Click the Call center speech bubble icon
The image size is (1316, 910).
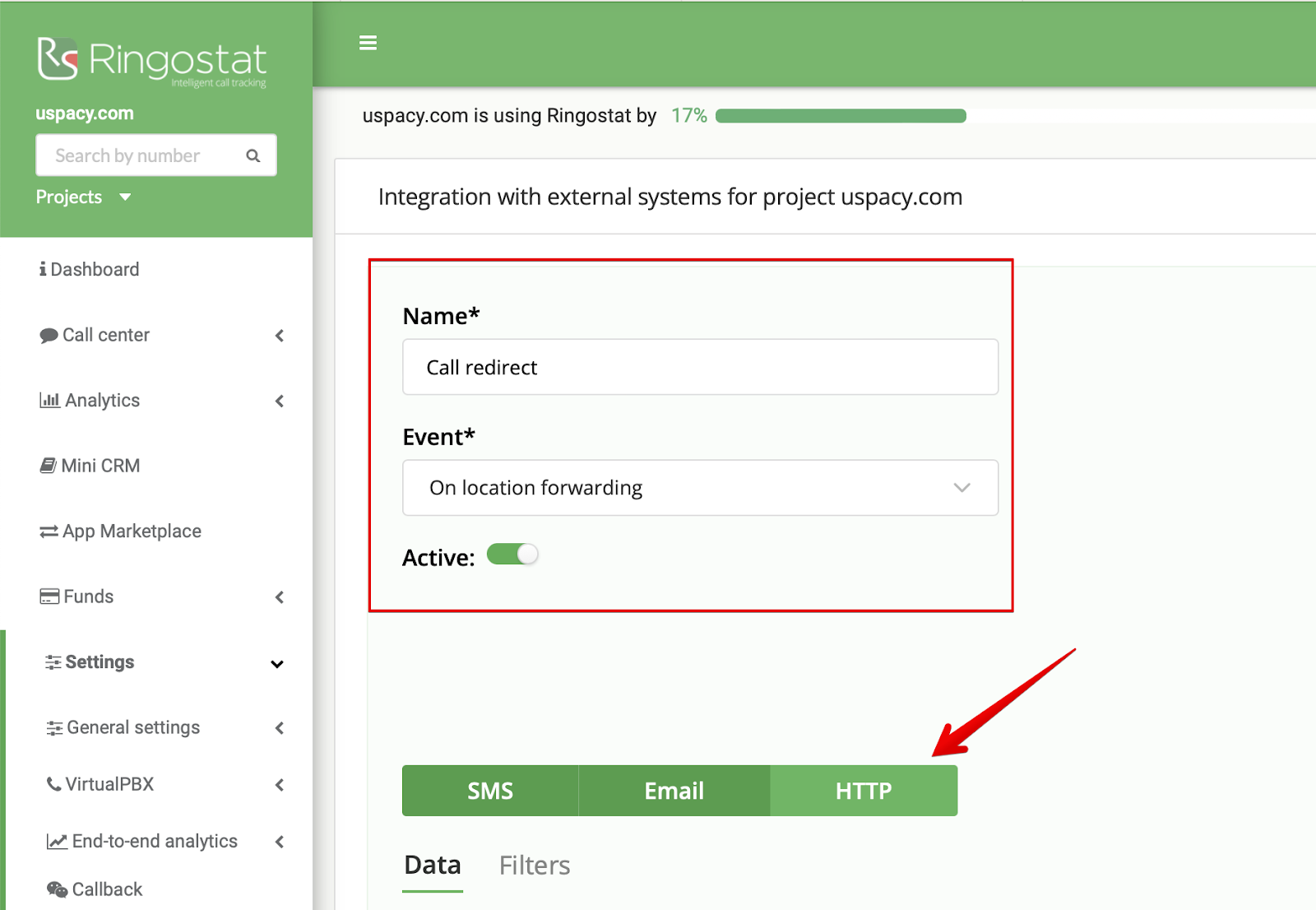coord(49,336)
